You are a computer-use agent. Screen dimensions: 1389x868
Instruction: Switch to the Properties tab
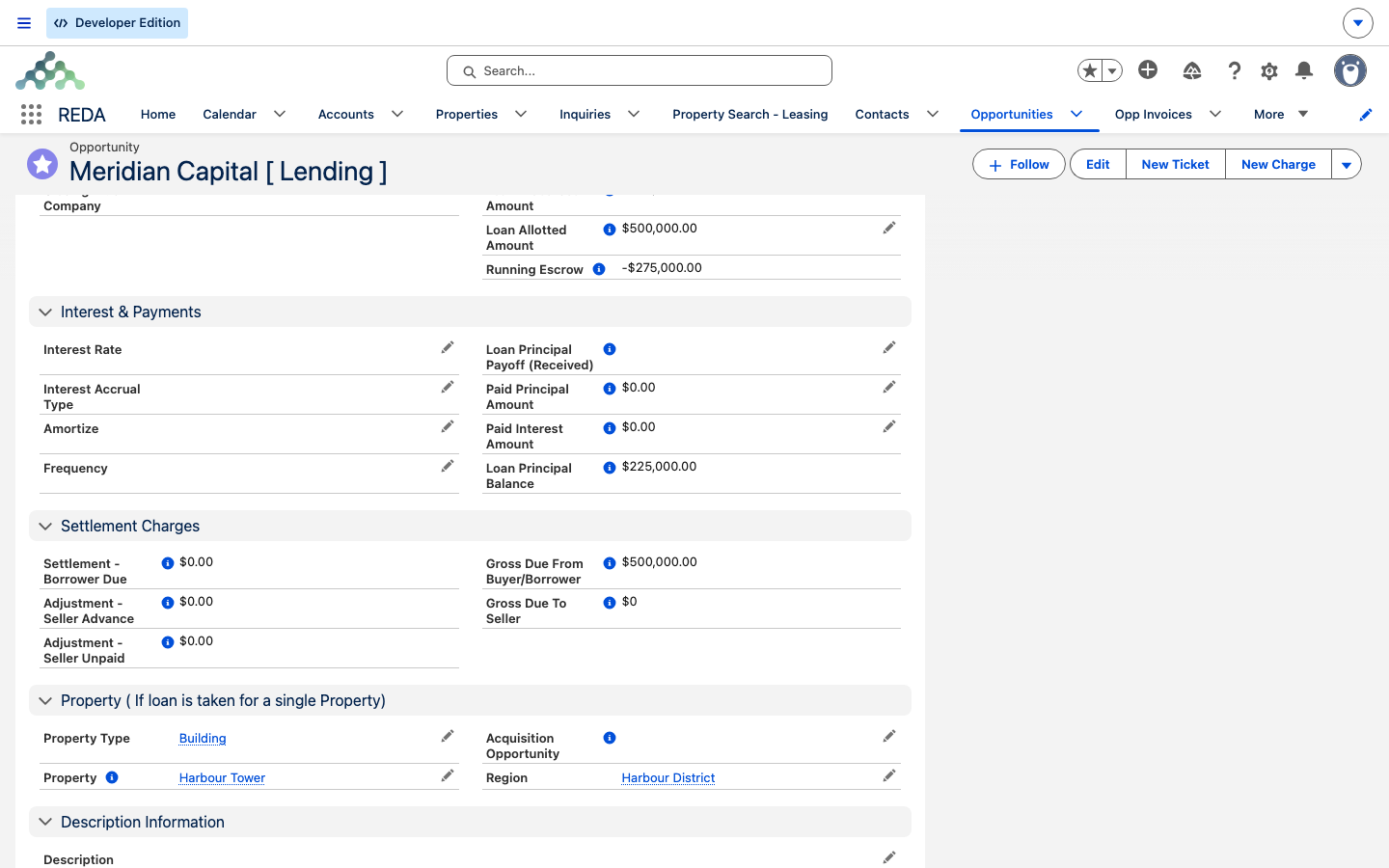467,114
